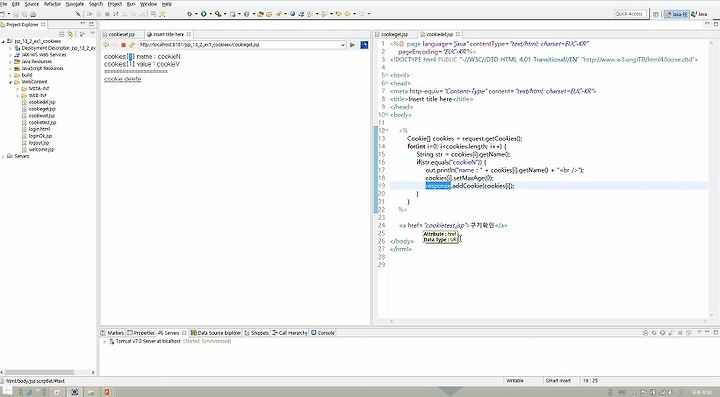Switch to Java EE perspective
The width and height of the screenshot is (720, 397).
coord(677,15)
